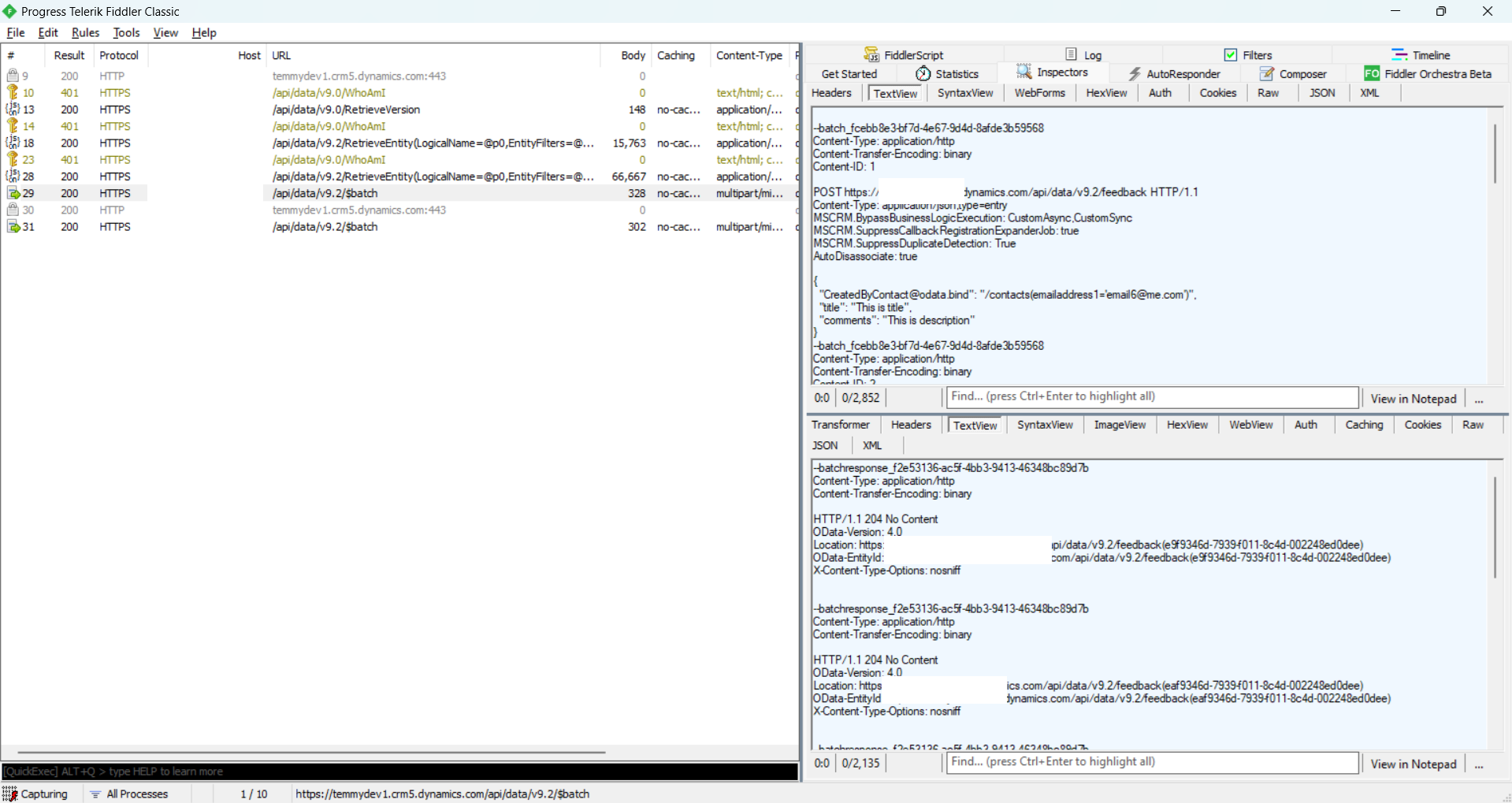Select request Headers inspector tab
This screenshot has width=1512, height=803.
[831, 92]
